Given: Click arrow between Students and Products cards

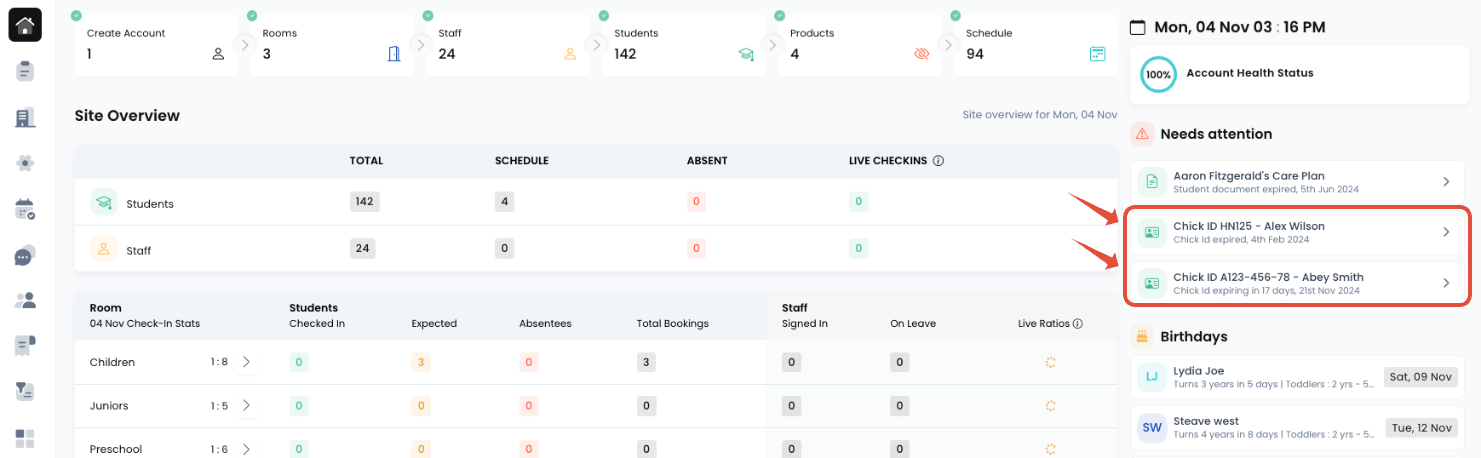Looking at the screenshot, I should point(772,44).
